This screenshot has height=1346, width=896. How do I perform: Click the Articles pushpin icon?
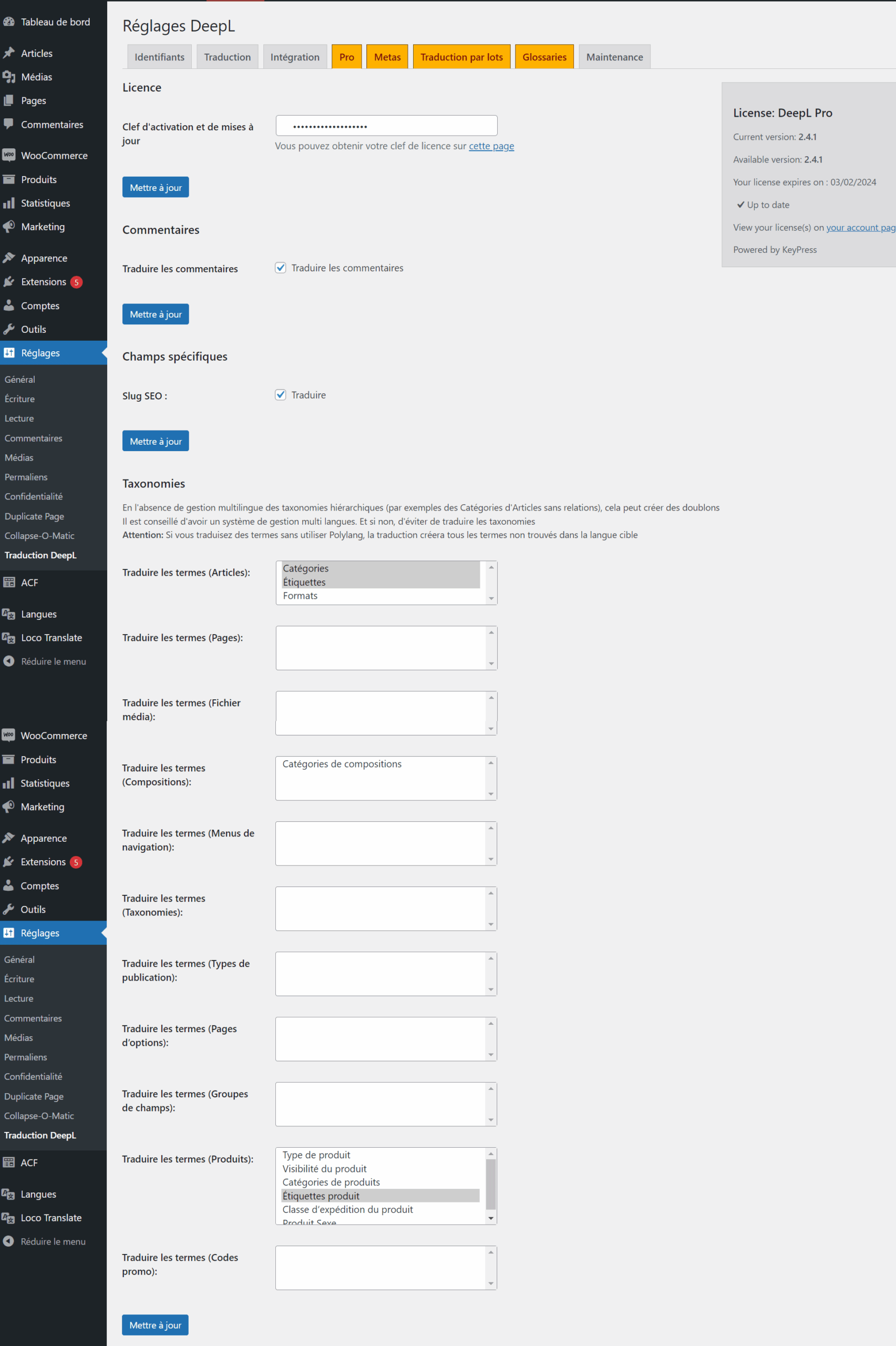[8, 53]
